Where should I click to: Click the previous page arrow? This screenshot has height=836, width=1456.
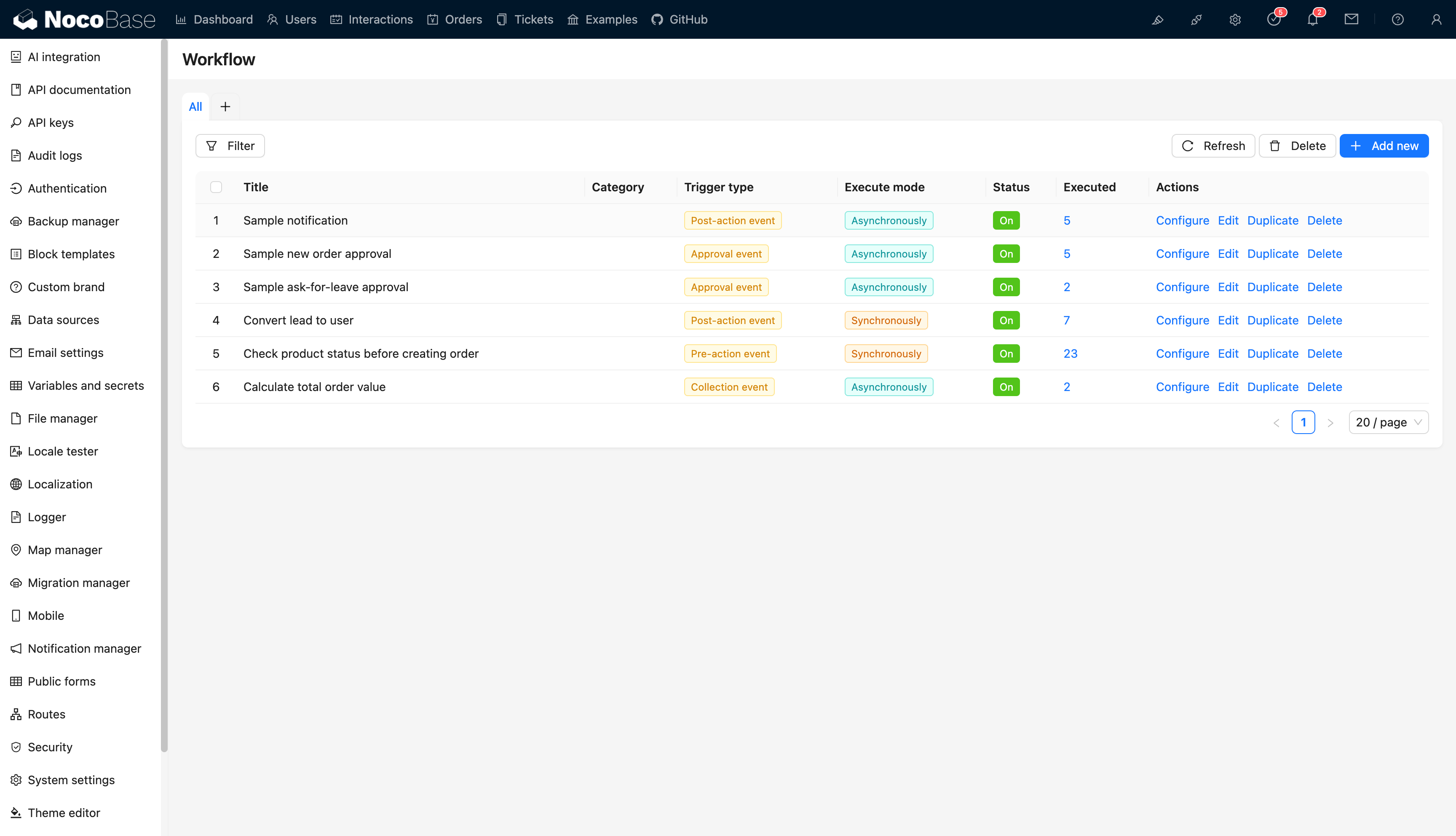pyautogui.click(x=1277, y=423)
